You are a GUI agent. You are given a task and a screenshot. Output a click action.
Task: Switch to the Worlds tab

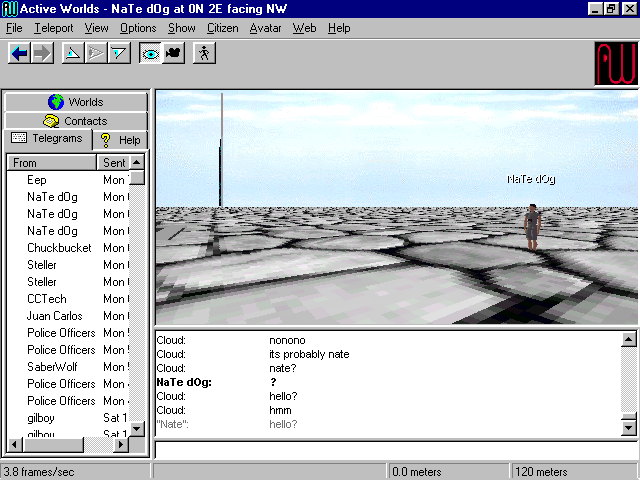(x=76, y=102)
